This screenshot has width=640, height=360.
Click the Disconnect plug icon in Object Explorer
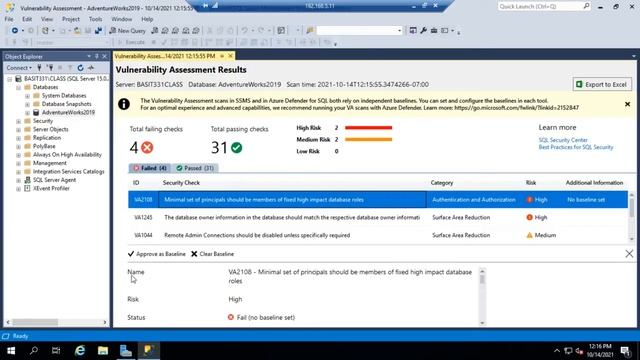click(x=50, y=68)
